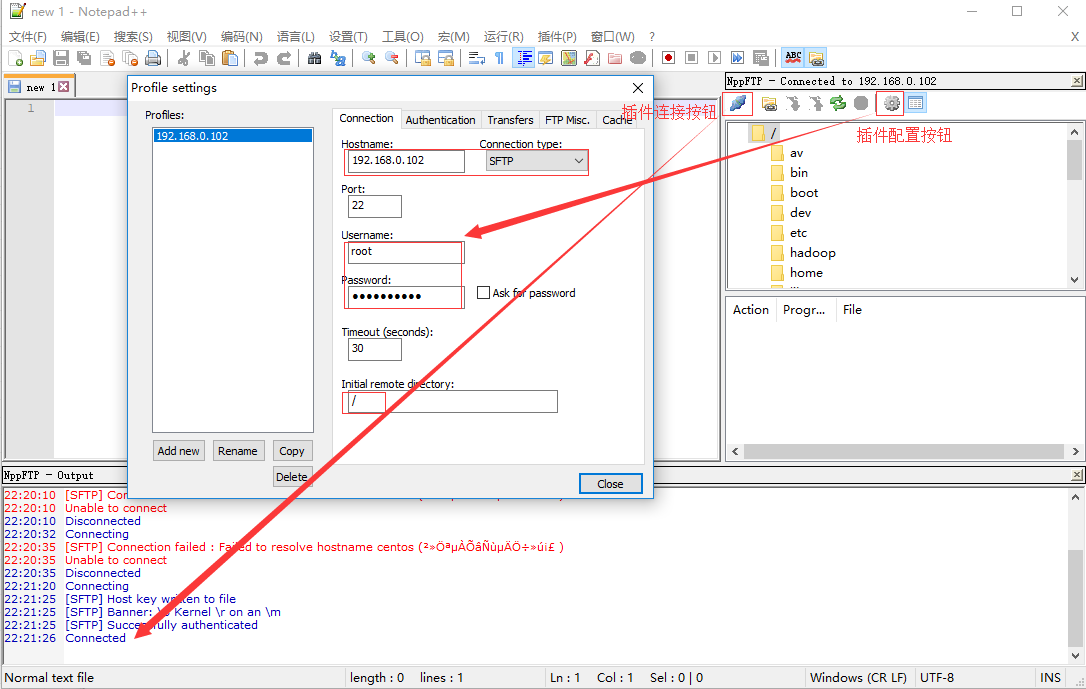Click the macro Playback icon
The height and width of the screenshot is (689, 1086).
(x=715, y=58)
